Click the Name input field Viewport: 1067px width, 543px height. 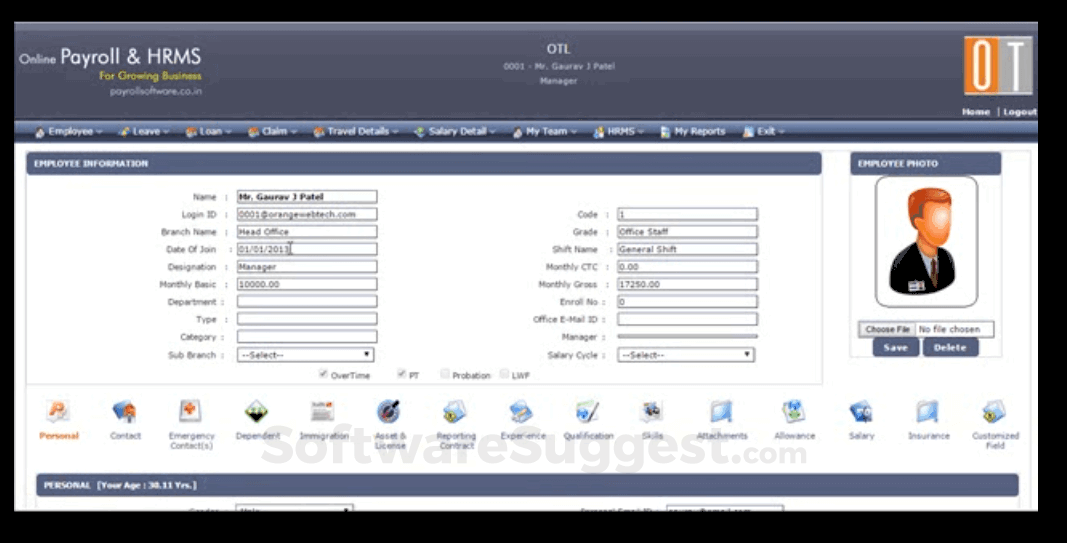[x=307, y=197]
